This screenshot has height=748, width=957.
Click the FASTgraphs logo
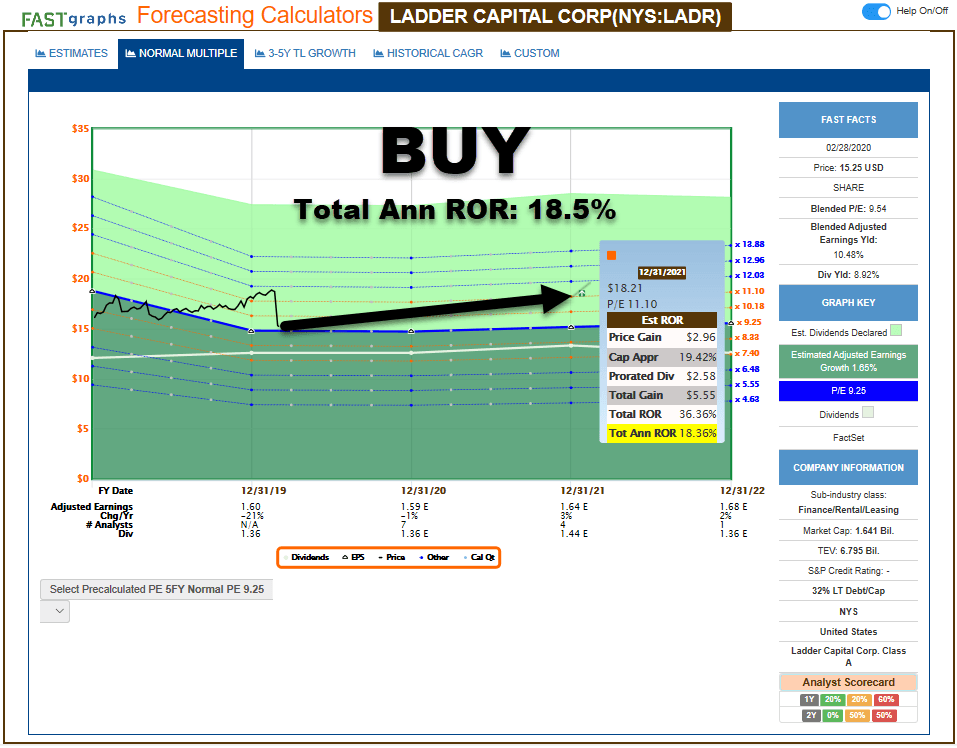click(x=74, y=18)
